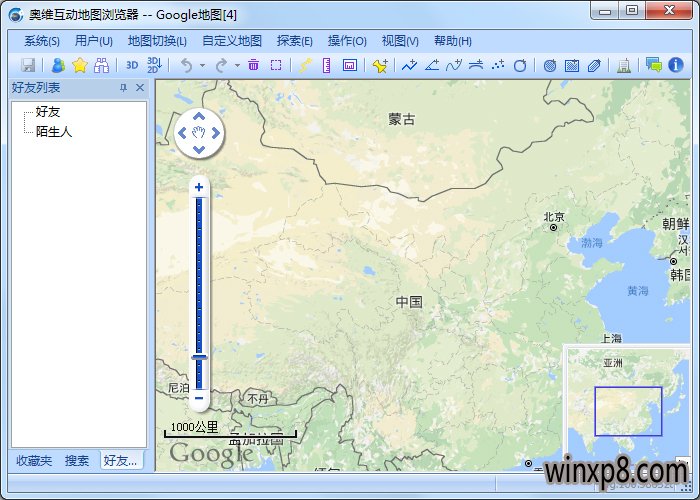Open the redo dropdown arrow

(x=237, y=65)
